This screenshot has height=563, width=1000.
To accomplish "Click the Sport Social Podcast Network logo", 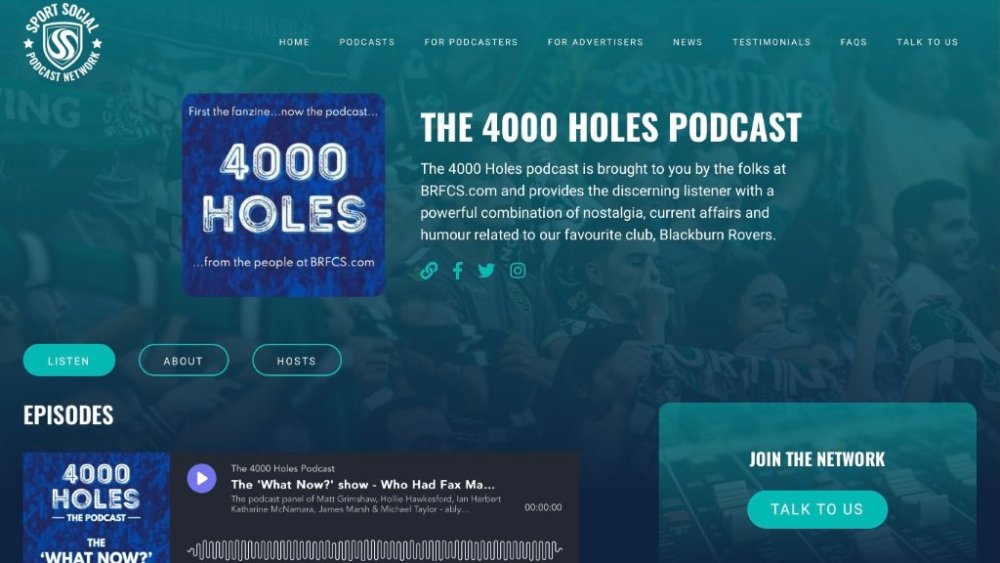I will [x=62, y=43].
